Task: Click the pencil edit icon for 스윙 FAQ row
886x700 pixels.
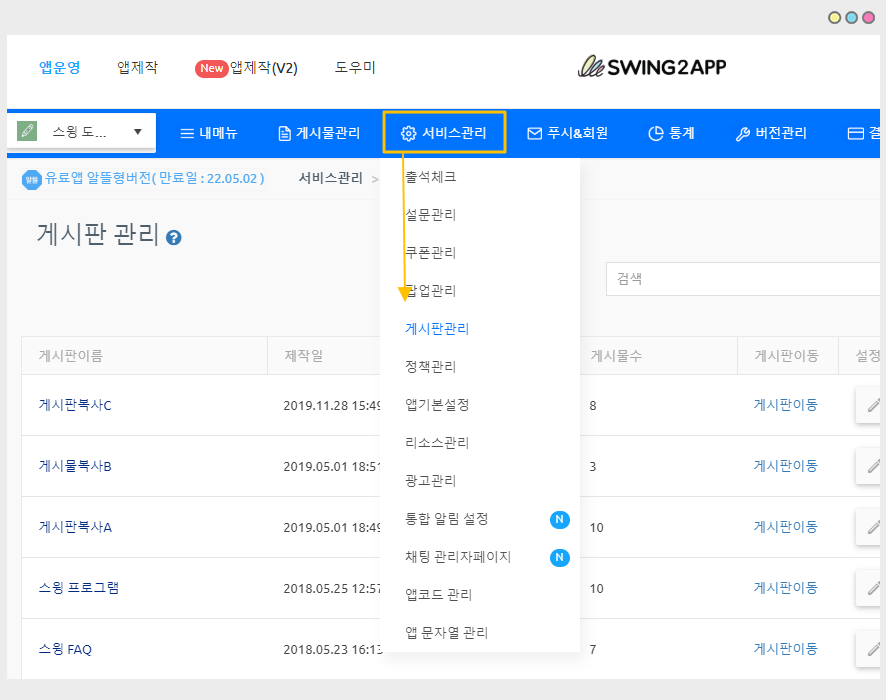Action: tap(872, 649)
